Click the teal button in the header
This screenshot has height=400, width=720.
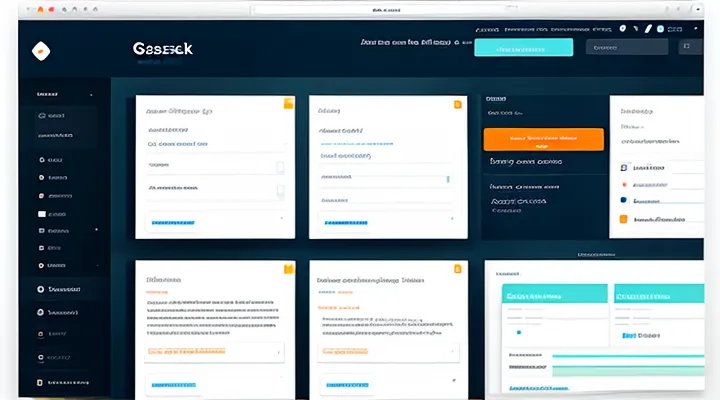tap(523, 47)
